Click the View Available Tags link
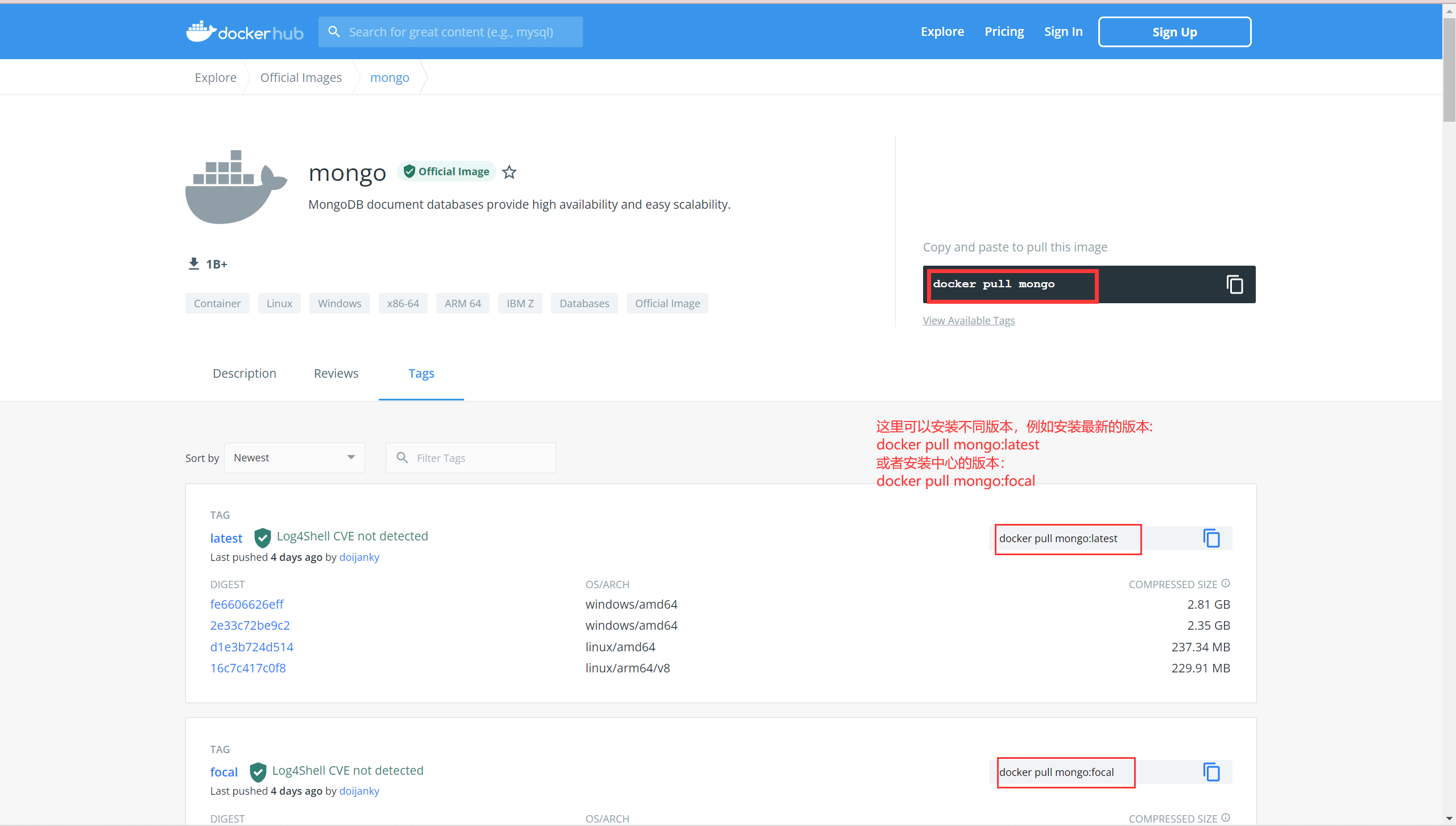 969,320
